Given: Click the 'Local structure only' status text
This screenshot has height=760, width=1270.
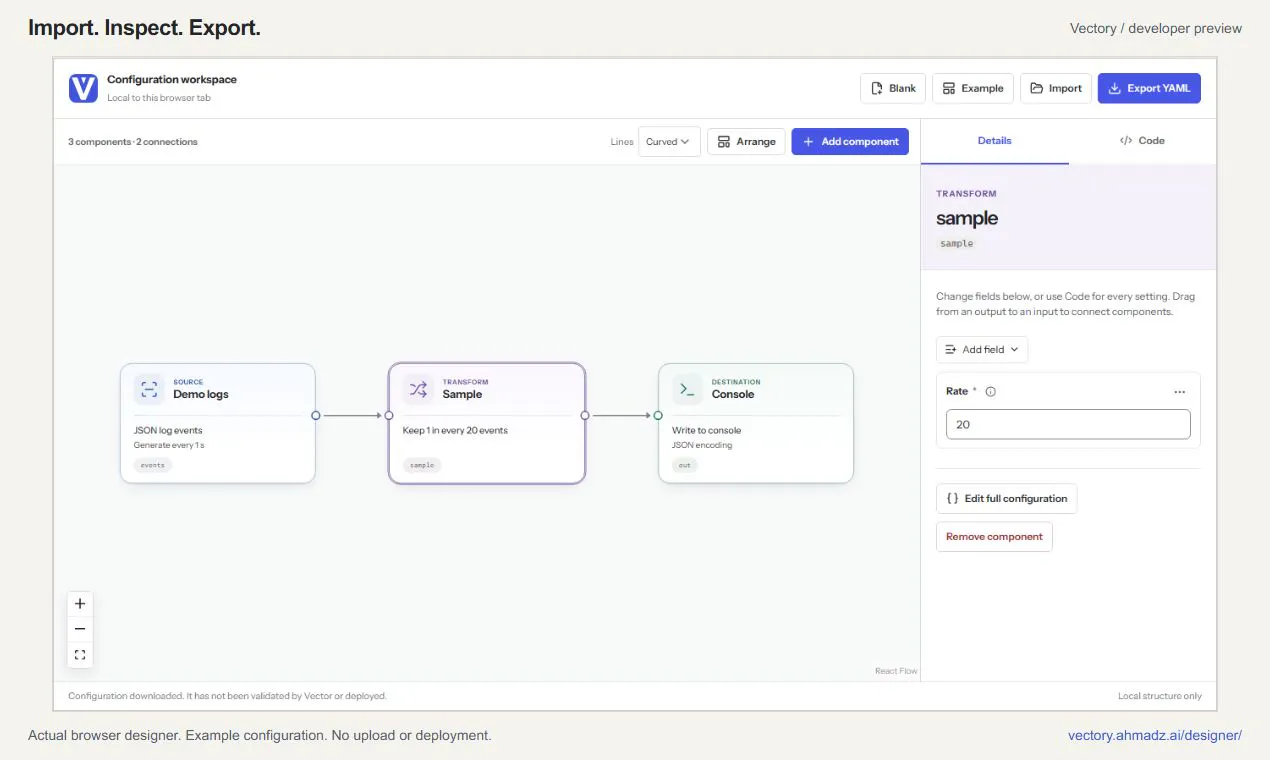Looking at the screenshot, I should coord(1160,696).
